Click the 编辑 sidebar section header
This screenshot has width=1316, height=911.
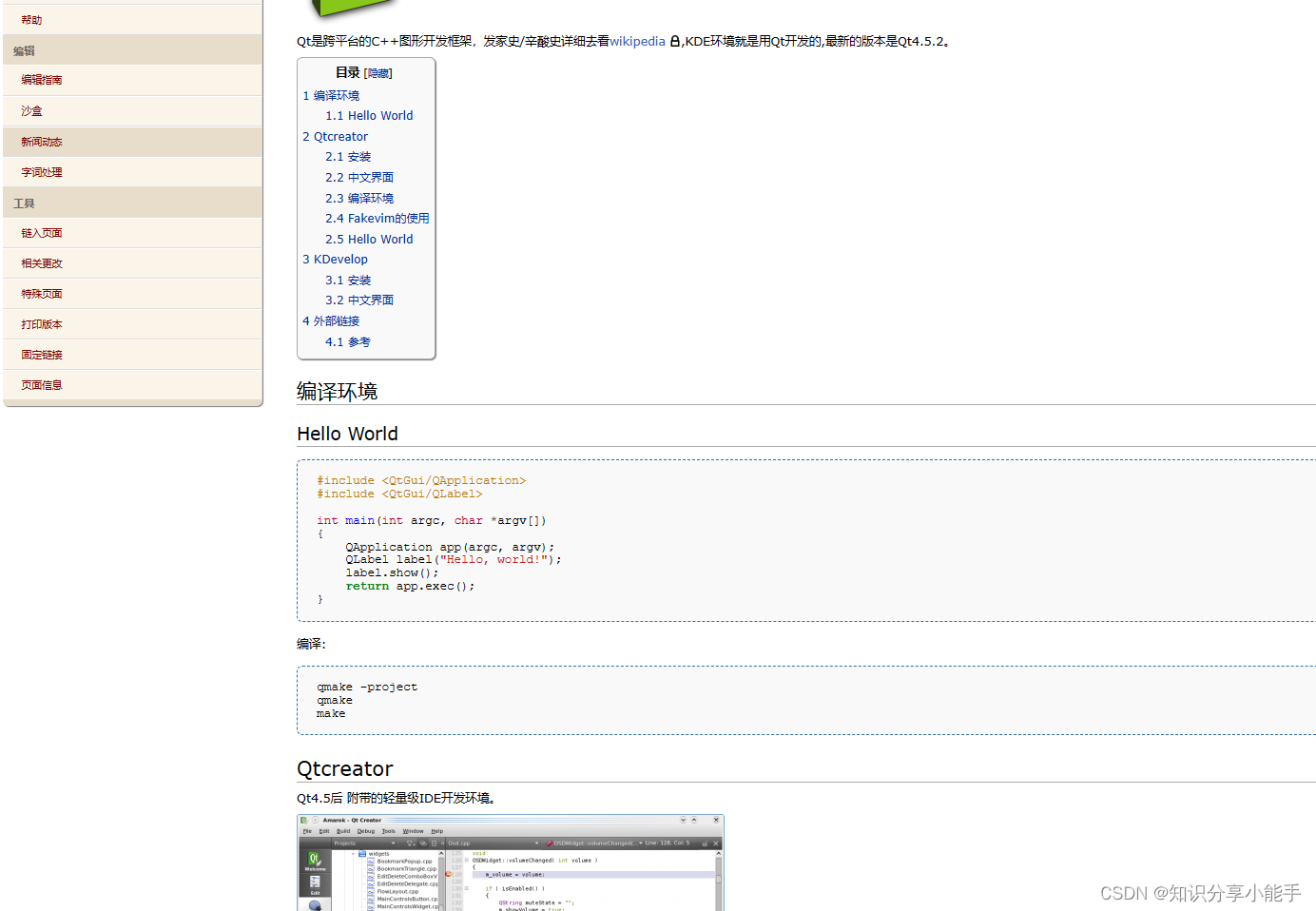tap(24, 51)
